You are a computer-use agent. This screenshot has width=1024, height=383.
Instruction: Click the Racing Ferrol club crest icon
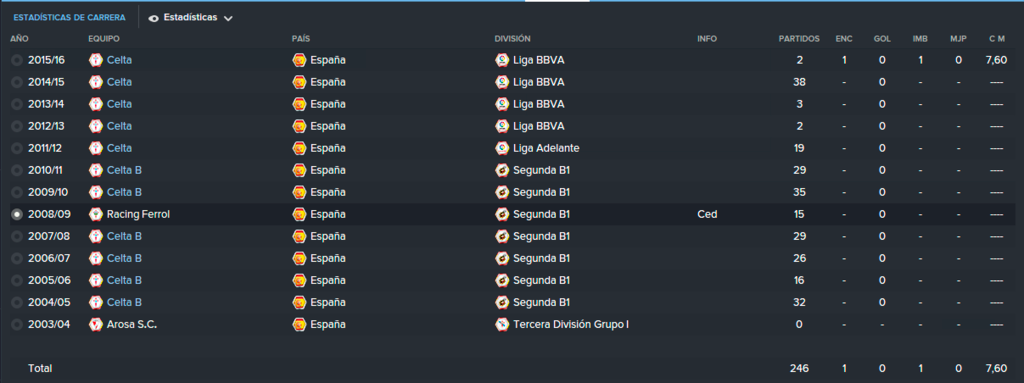point(96,214)
